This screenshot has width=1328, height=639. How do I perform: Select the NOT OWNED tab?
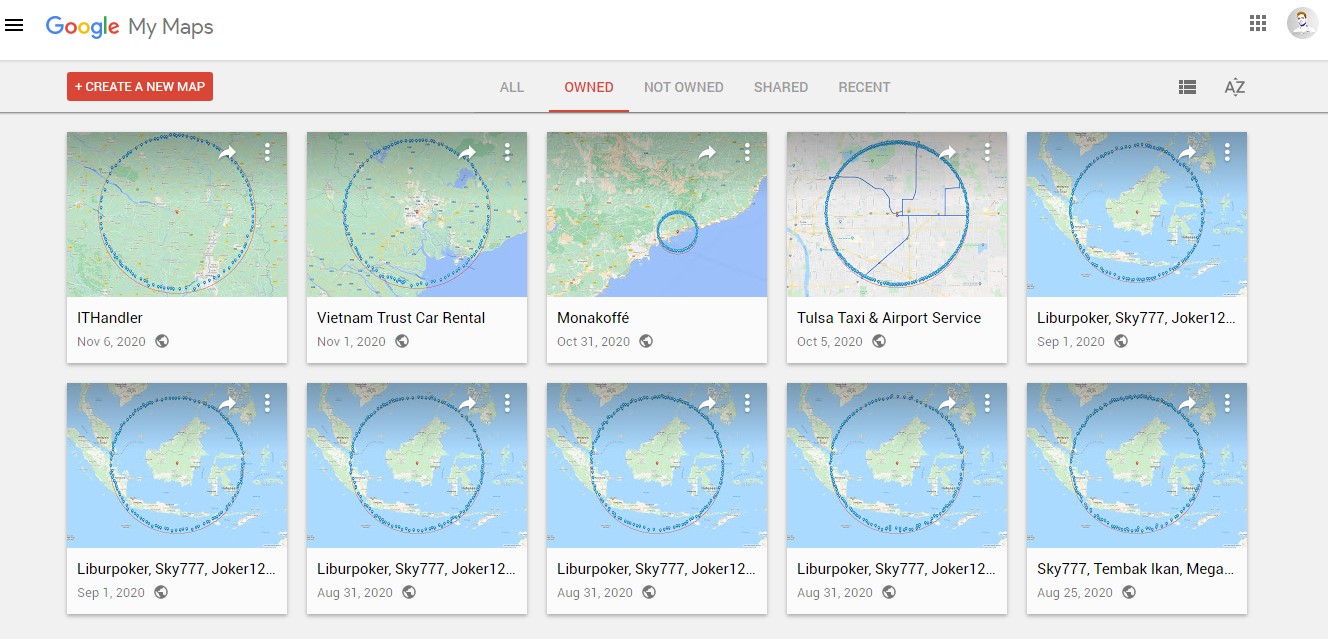(x=683, y=87)
